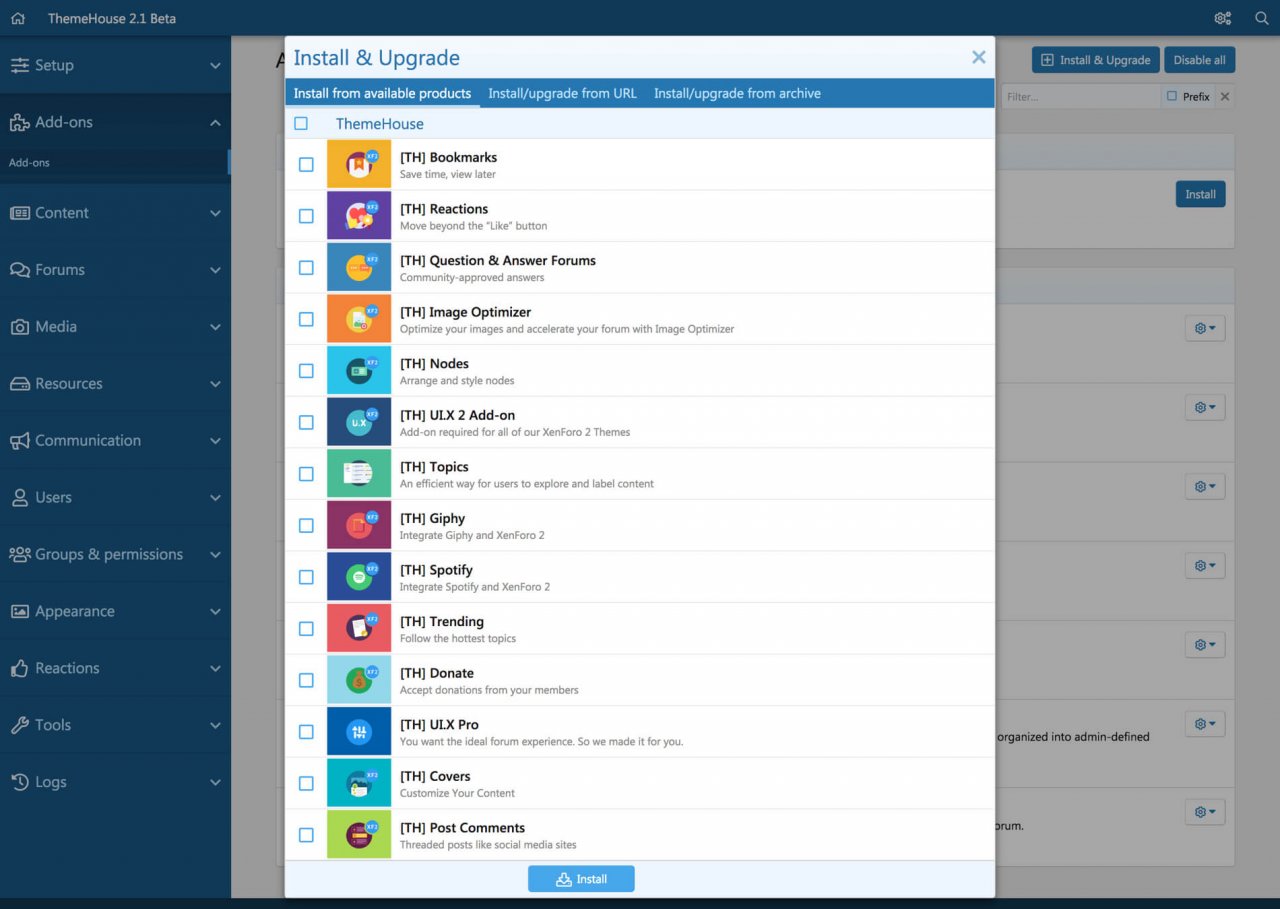The width and height of the screenshot is (1280, 909).
Task: Switch to Install/upgrade from archive tab
Action: click(737, 93)
